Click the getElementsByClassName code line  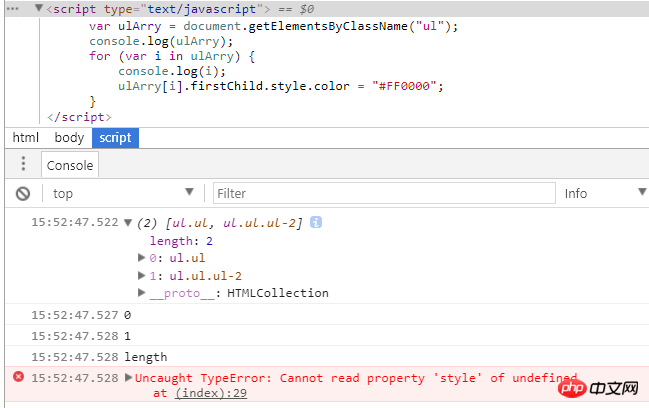coord(274,26)
